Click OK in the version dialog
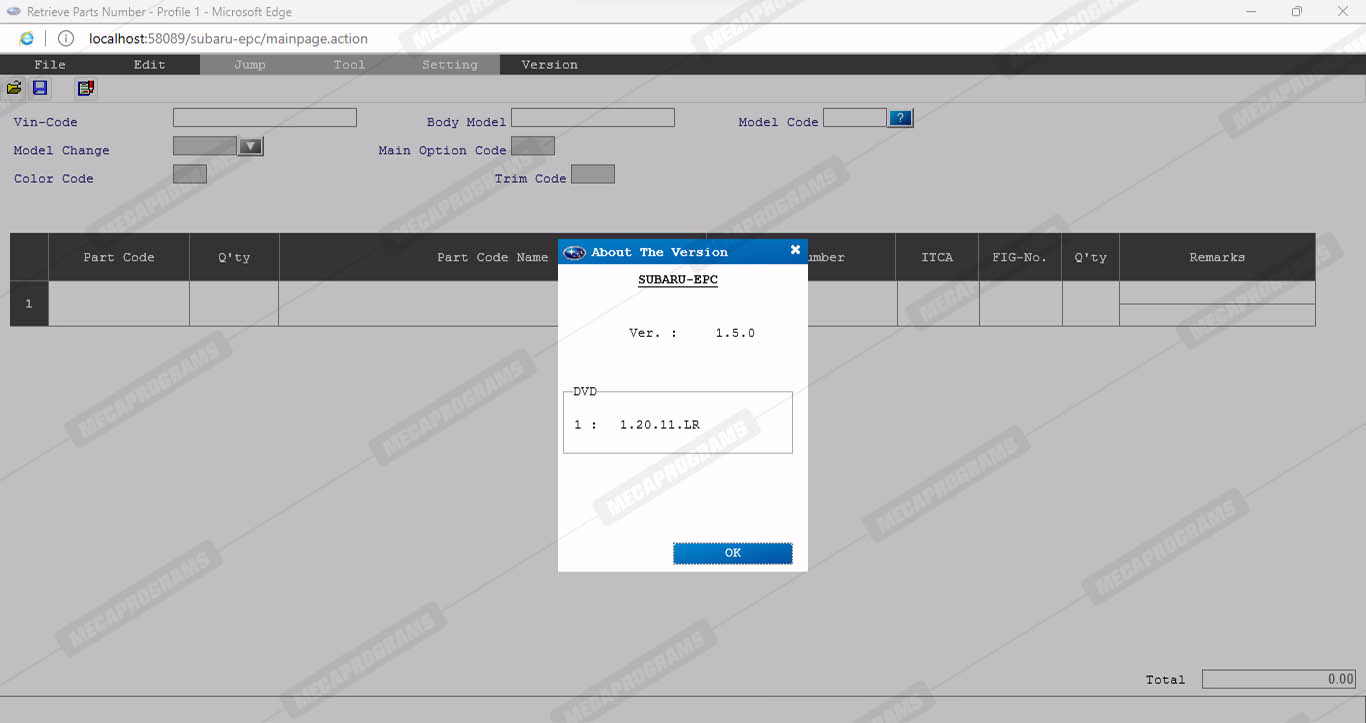Image resolution: width=1366 pixels, height=723 pixels. click(733, 553)
